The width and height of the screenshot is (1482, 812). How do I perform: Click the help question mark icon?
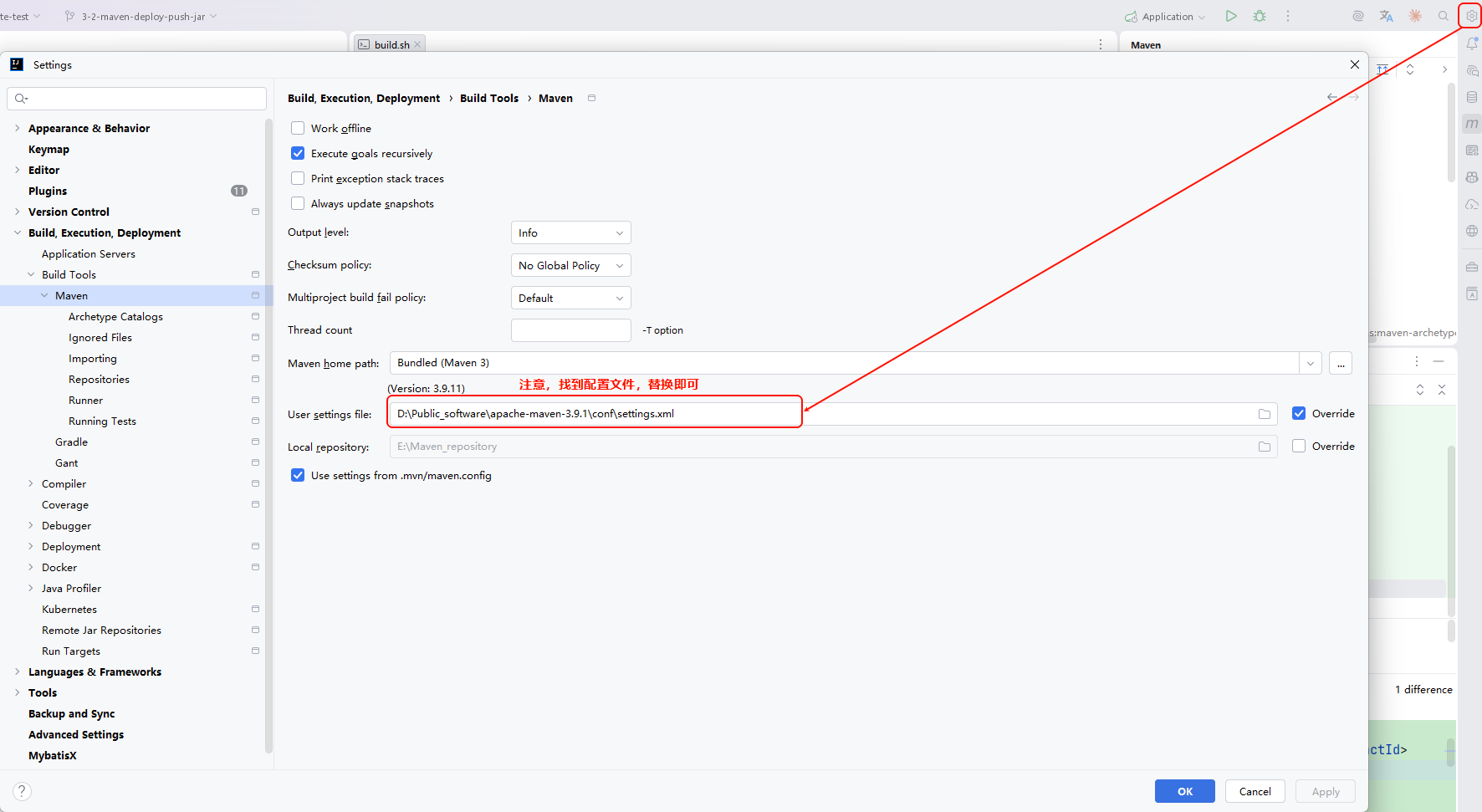(x=23, y=791)
